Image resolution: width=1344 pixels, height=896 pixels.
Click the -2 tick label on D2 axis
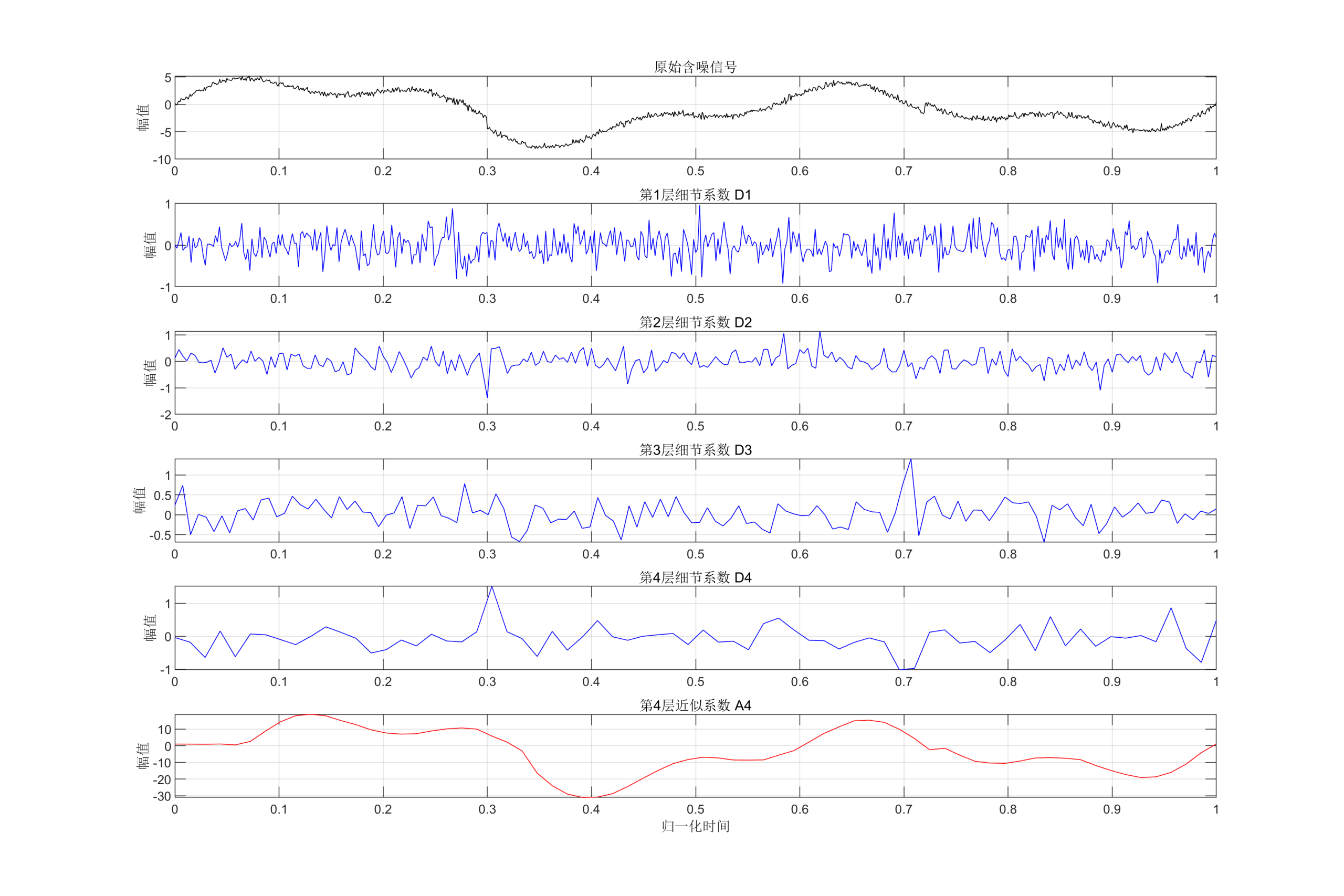[165, 415]
